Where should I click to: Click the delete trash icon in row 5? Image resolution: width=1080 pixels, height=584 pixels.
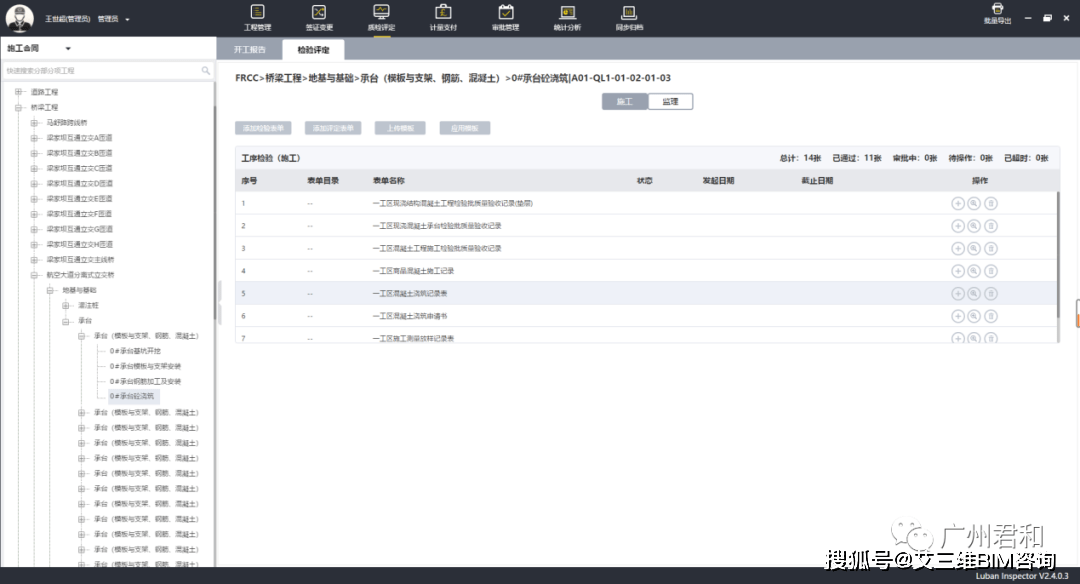point(990,293)
